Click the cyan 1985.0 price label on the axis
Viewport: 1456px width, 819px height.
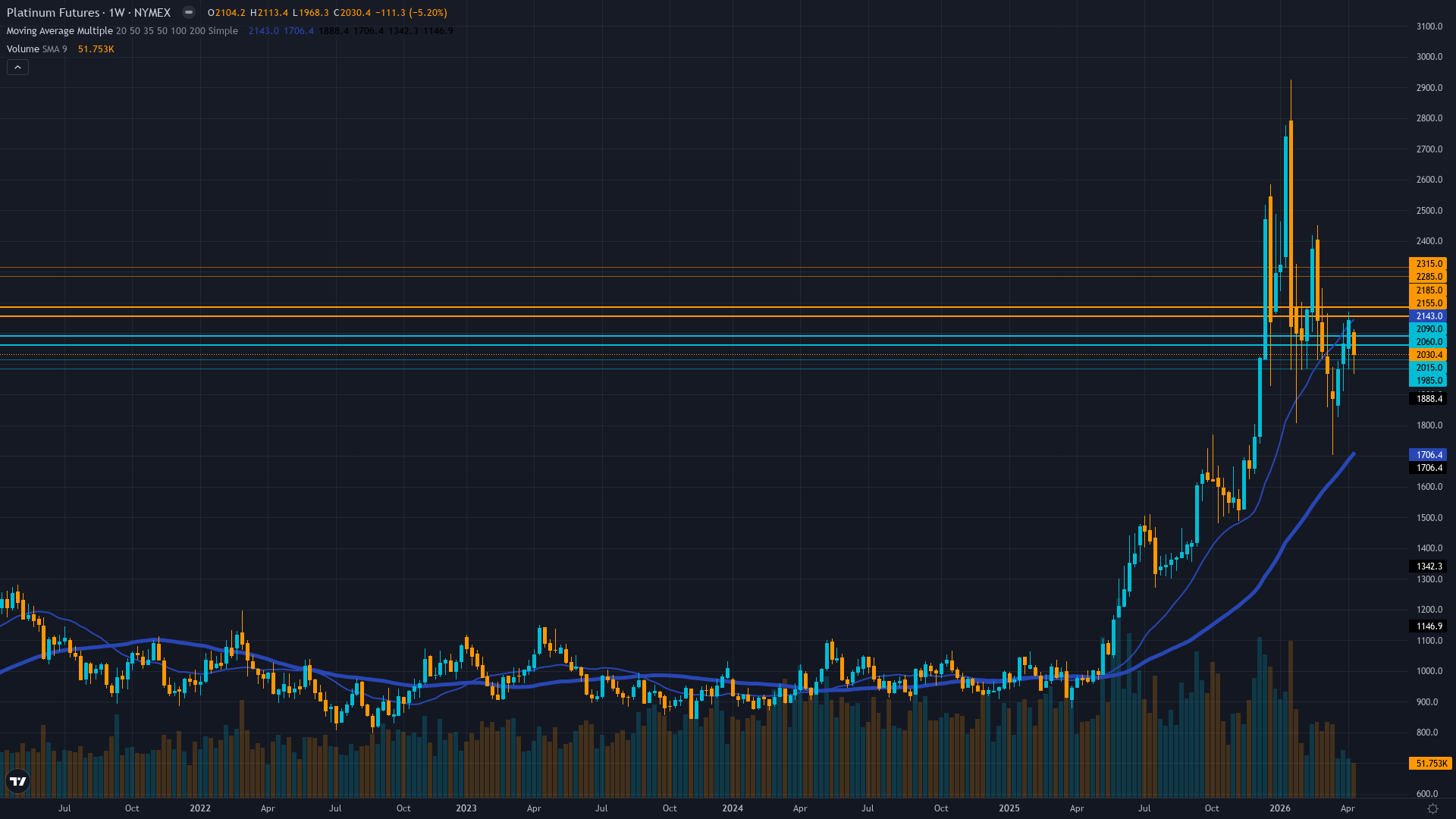tap(1429, 381)
